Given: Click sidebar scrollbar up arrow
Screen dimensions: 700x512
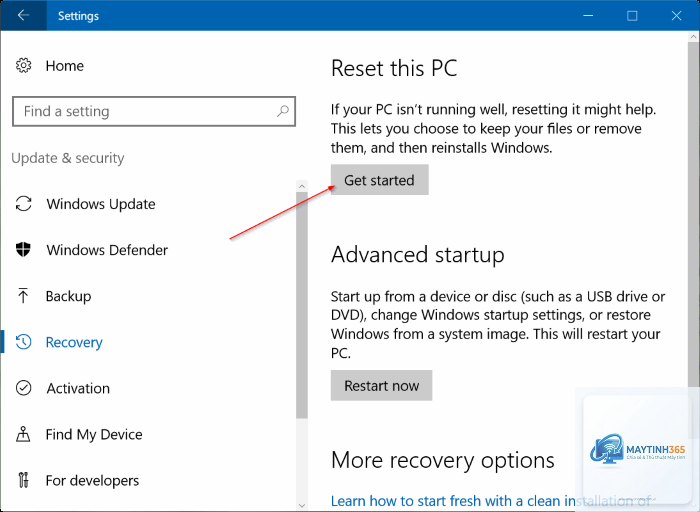Looking at the screenshot, I should [302, 186].
